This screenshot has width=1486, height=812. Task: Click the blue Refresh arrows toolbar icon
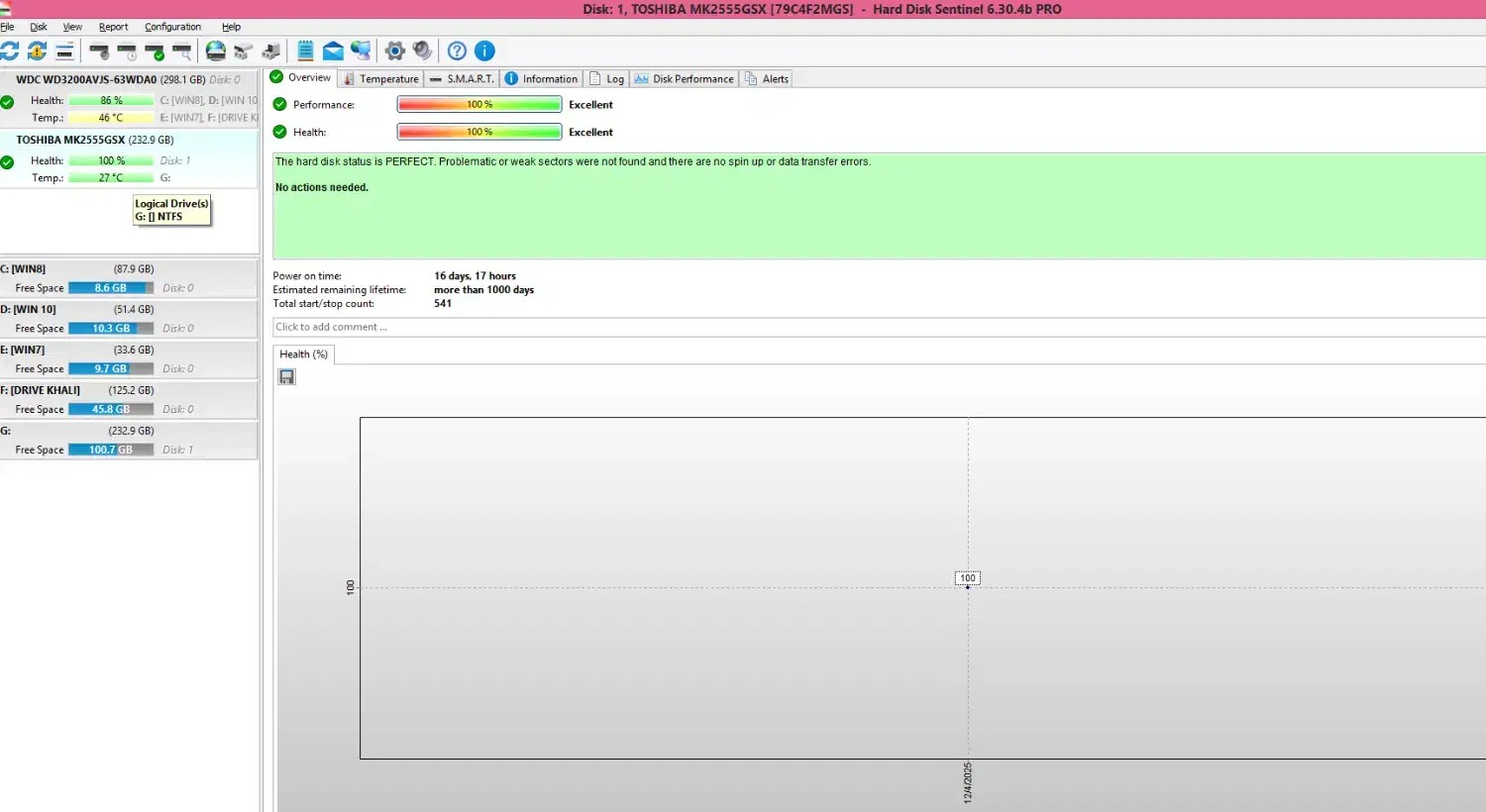(x=10, y=51)
